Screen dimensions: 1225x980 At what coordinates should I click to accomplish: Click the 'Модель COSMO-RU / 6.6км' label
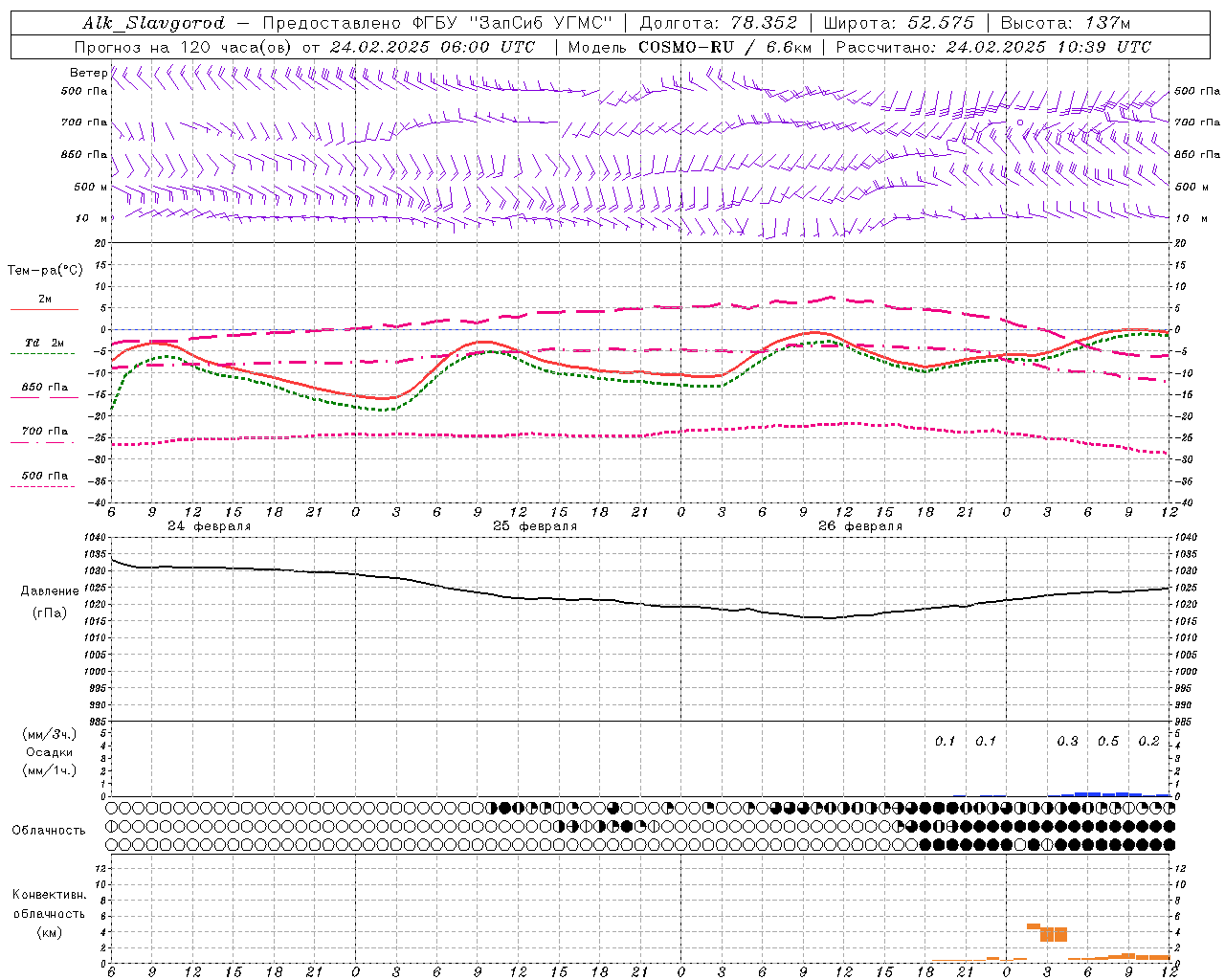coord(690,47)
